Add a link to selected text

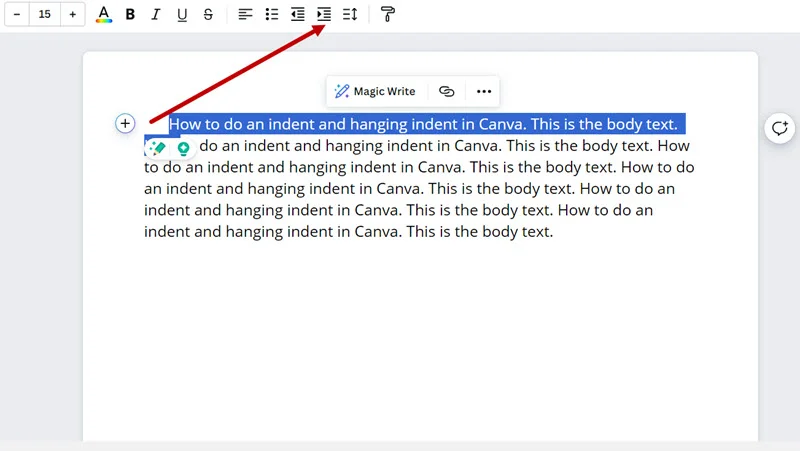446,91
